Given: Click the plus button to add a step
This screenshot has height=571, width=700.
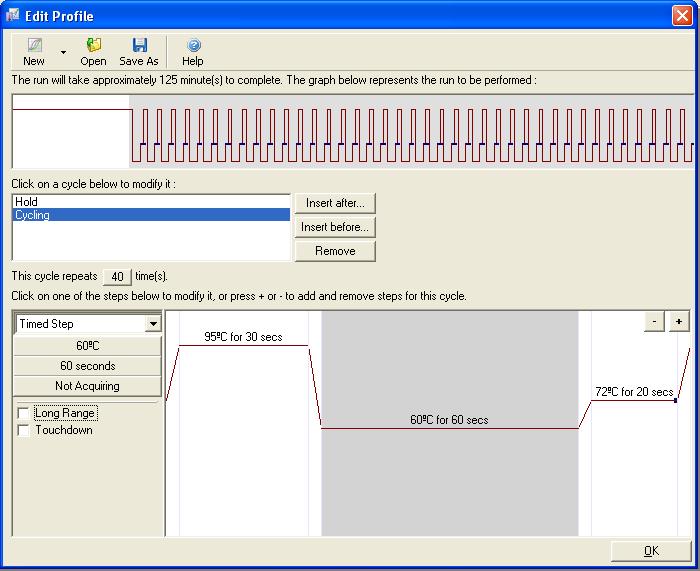Looking at the screenshot, I should tap(679, 321).
